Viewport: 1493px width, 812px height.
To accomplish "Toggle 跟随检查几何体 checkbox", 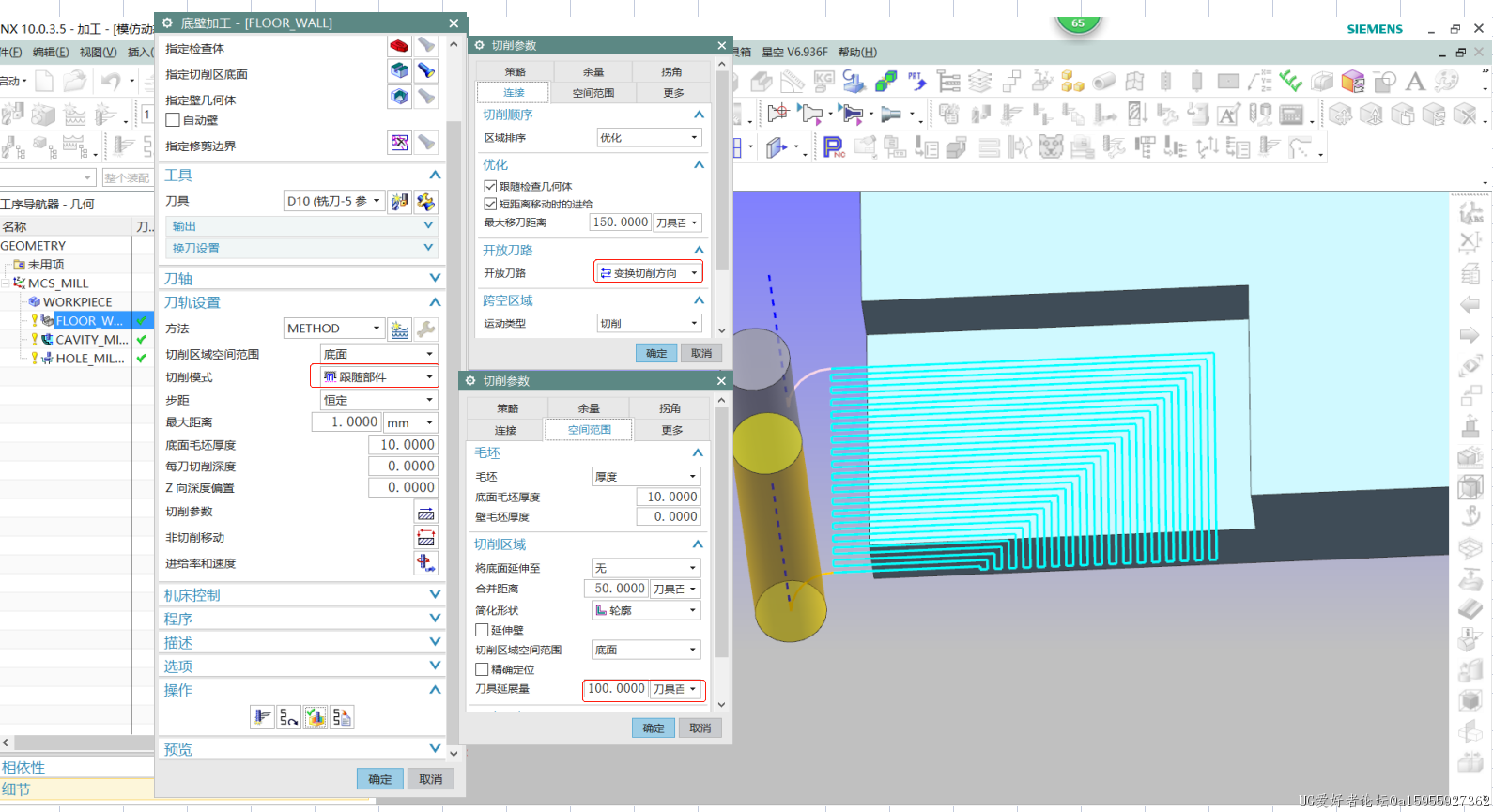I will [490, 186].
